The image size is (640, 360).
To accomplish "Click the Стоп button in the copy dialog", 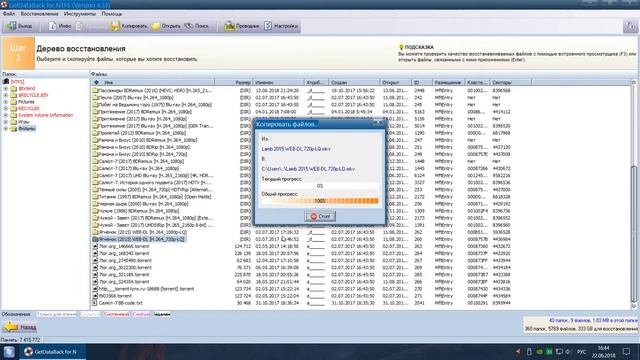I will tap(320, 216).
